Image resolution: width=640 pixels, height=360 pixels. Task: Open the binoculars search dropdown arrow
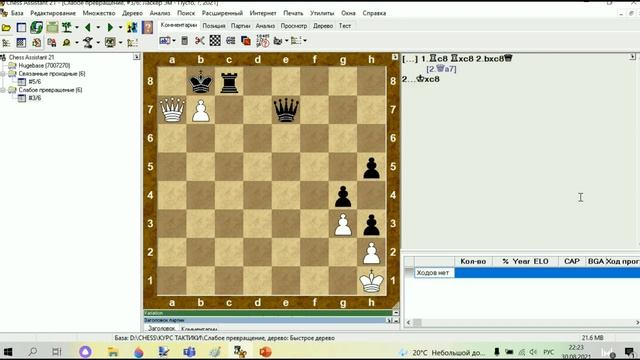[x=76, y=42]
